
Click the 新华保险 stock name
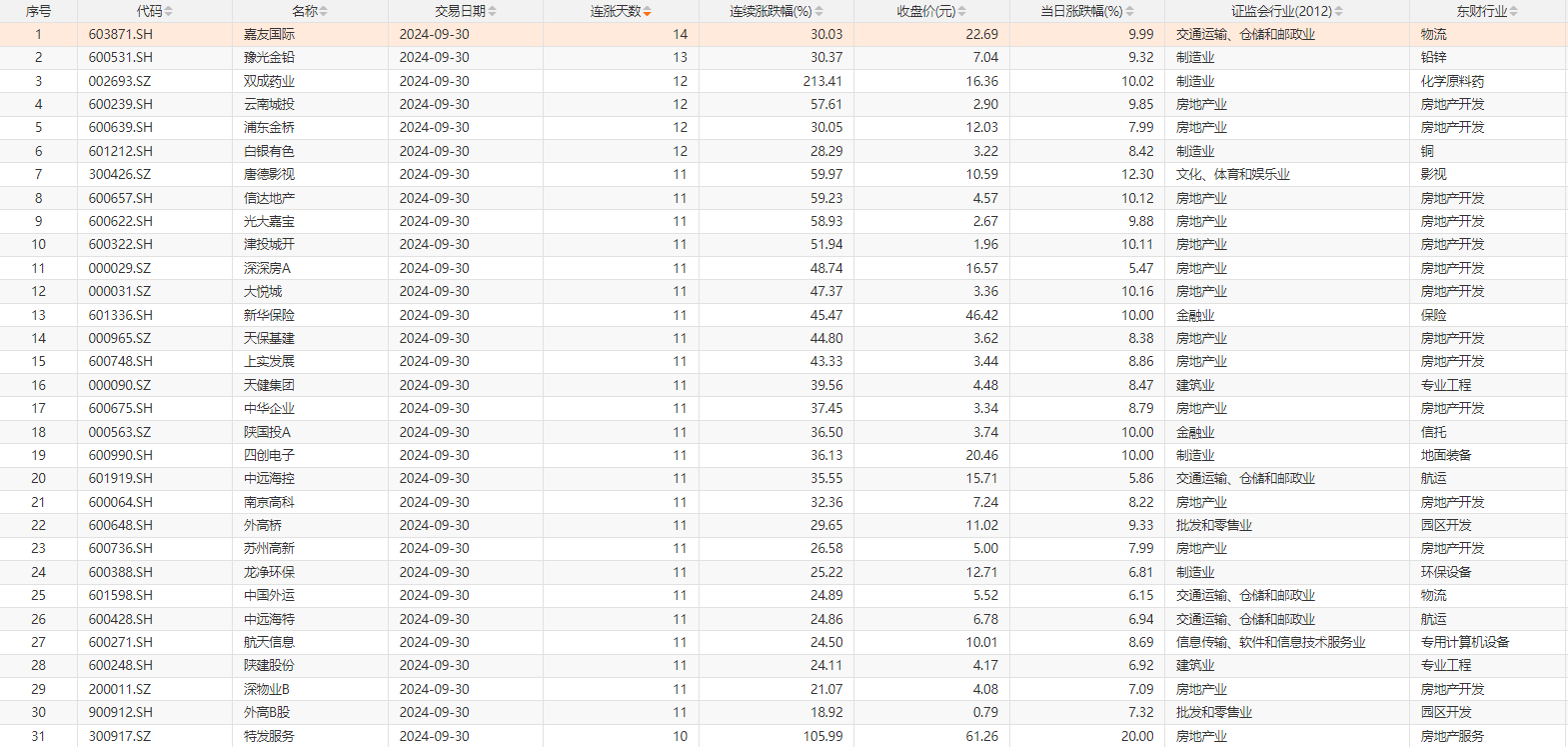[x=270, y=315]
